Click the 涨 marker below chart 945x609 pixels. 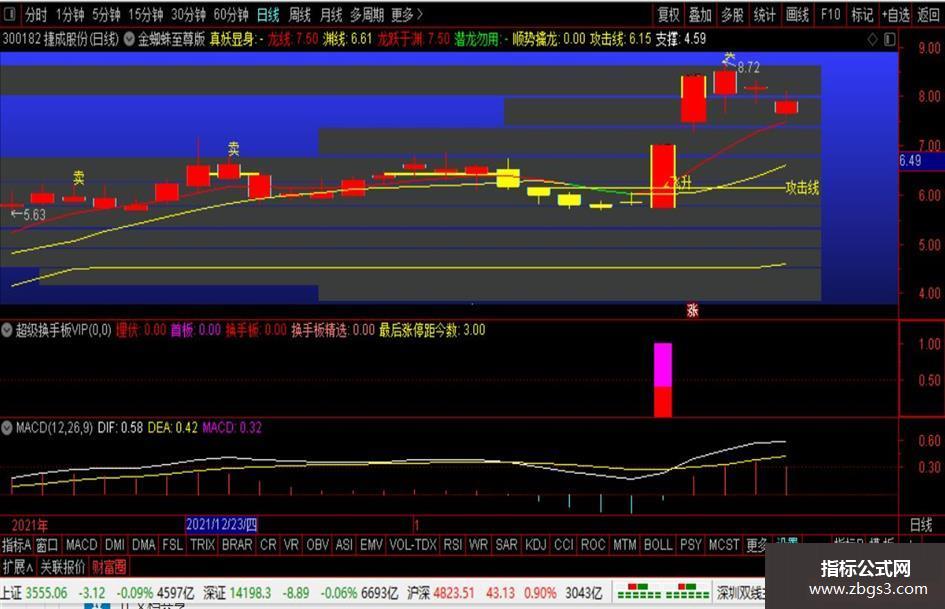692,311
